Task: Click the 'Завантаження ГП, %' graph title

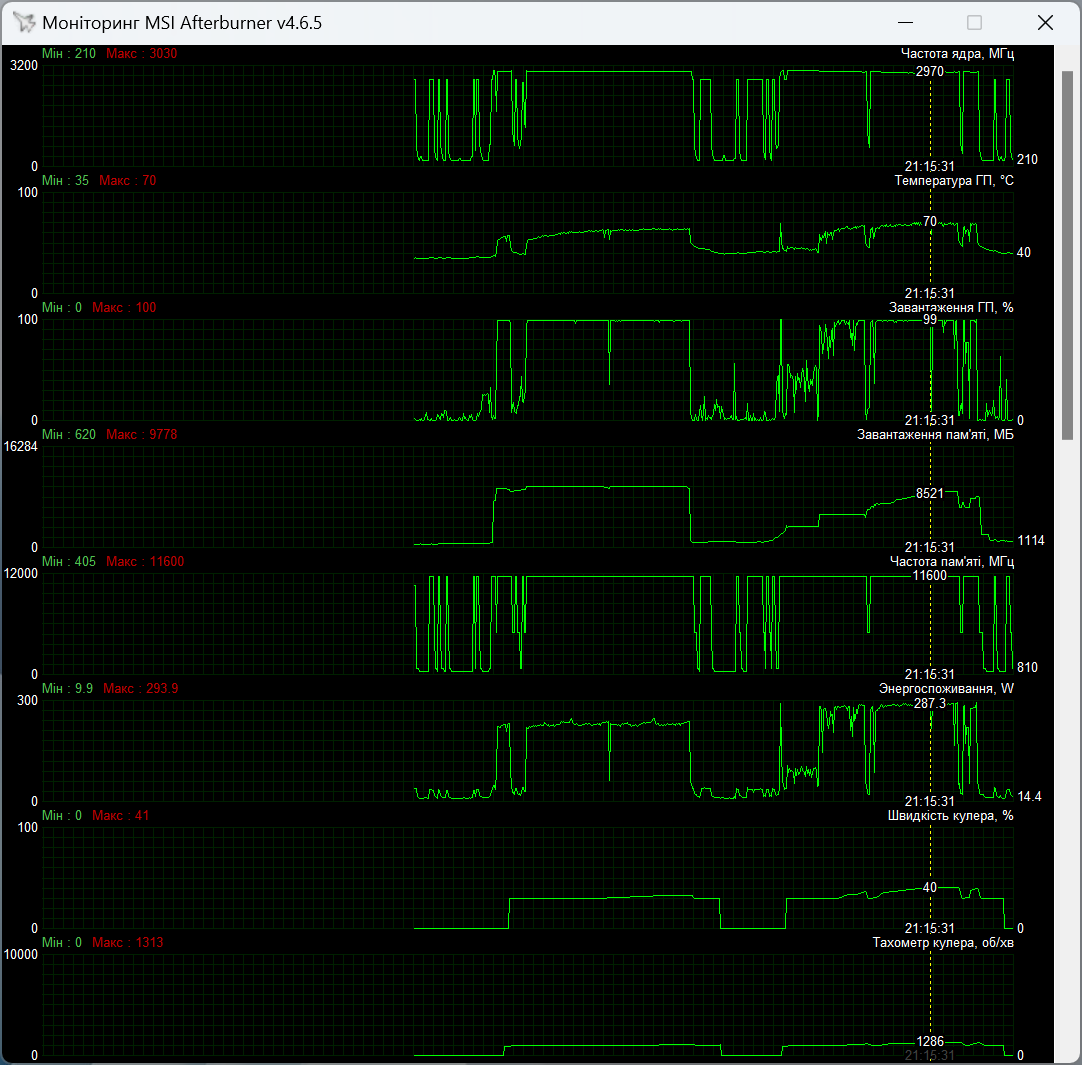Action: 950,307
